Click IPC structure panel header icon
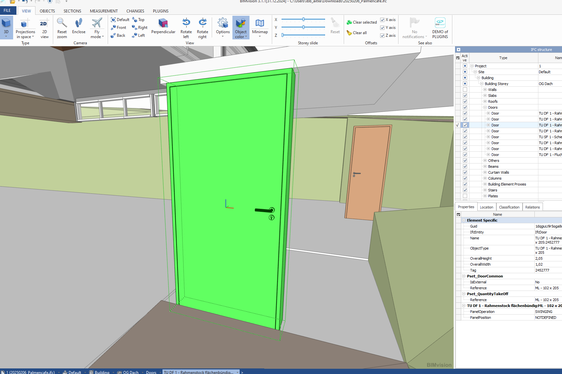Viewport: 562px width, 374px height. click(x=458, y=49)
